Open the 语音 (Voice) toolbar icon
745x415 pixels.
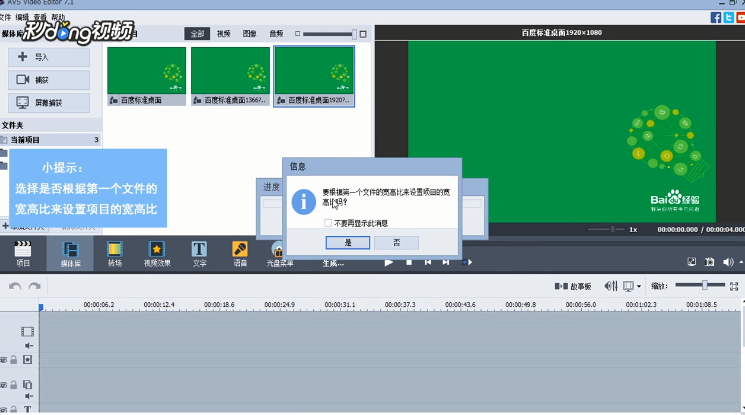tap(239, 254)
